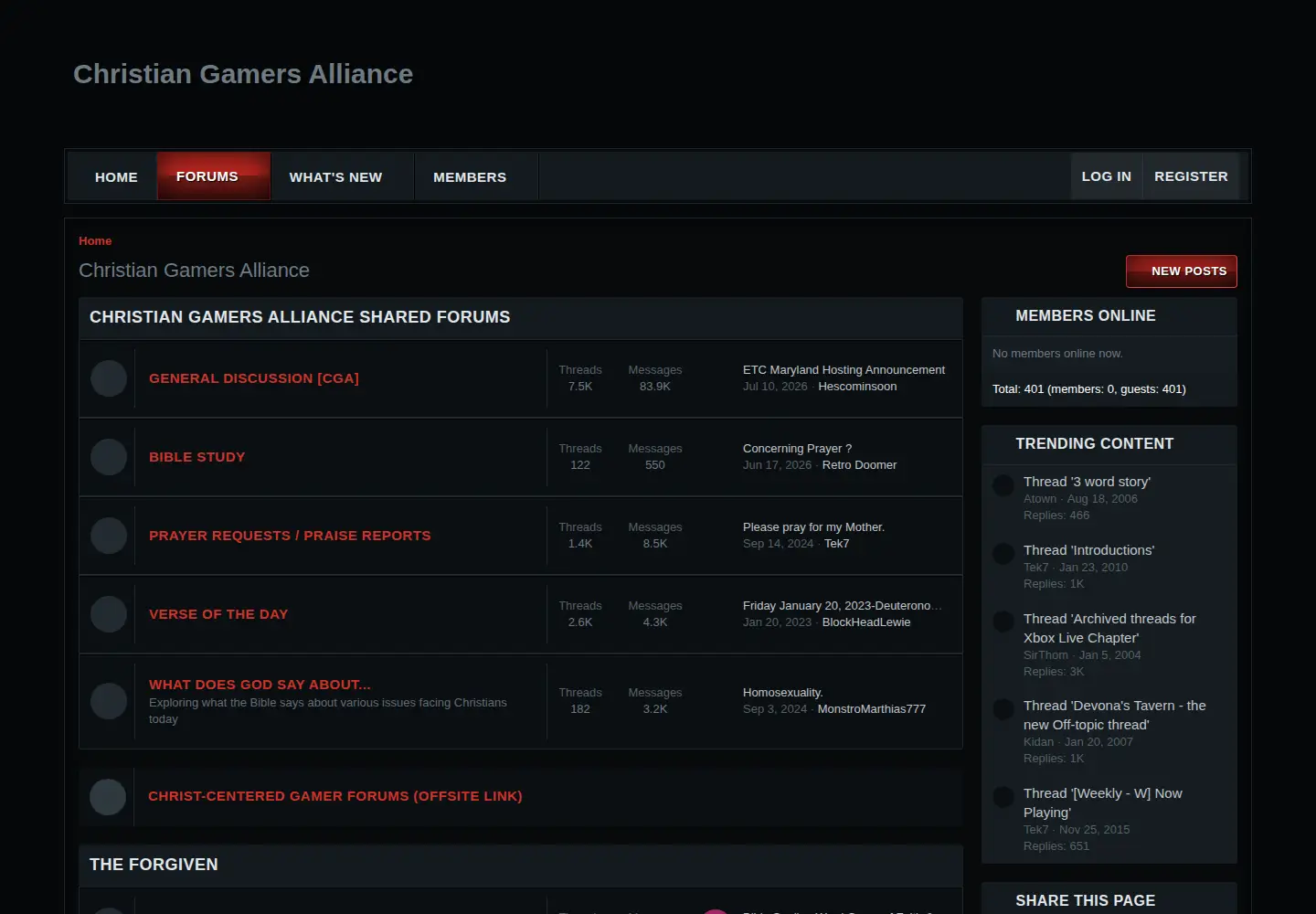Screen dimensions: 1316x914
Task: Click avatar beside '[Weekly - W] Now Playing' thread
Action: pyautogui.click(x=1003, y=797)
